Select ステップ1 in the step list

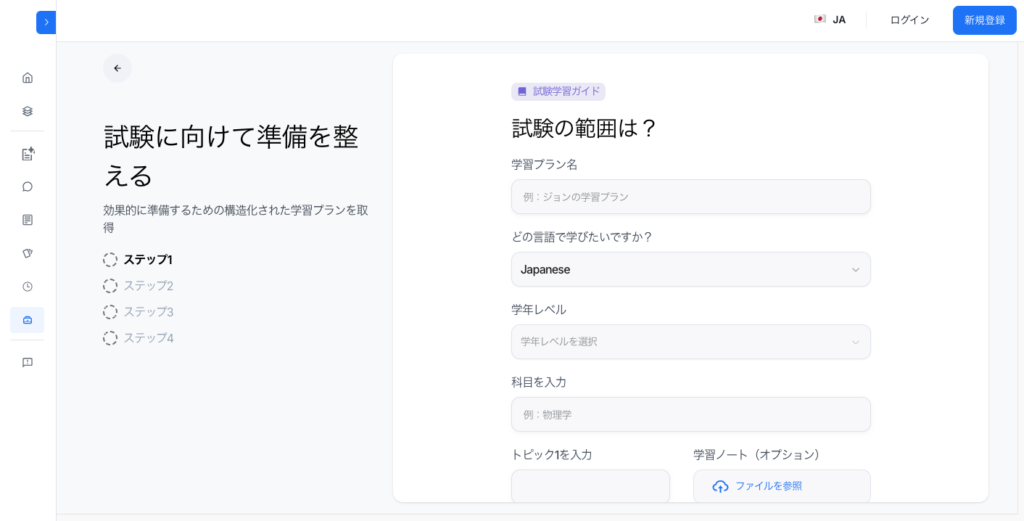click(138, 260)
